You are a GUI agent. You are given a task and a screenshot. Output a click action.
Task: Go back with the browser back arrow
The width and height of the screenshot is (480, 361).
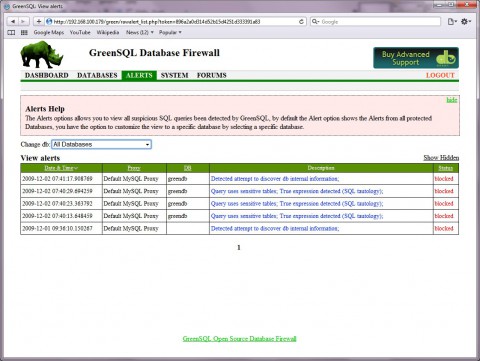tap(13, 22)
